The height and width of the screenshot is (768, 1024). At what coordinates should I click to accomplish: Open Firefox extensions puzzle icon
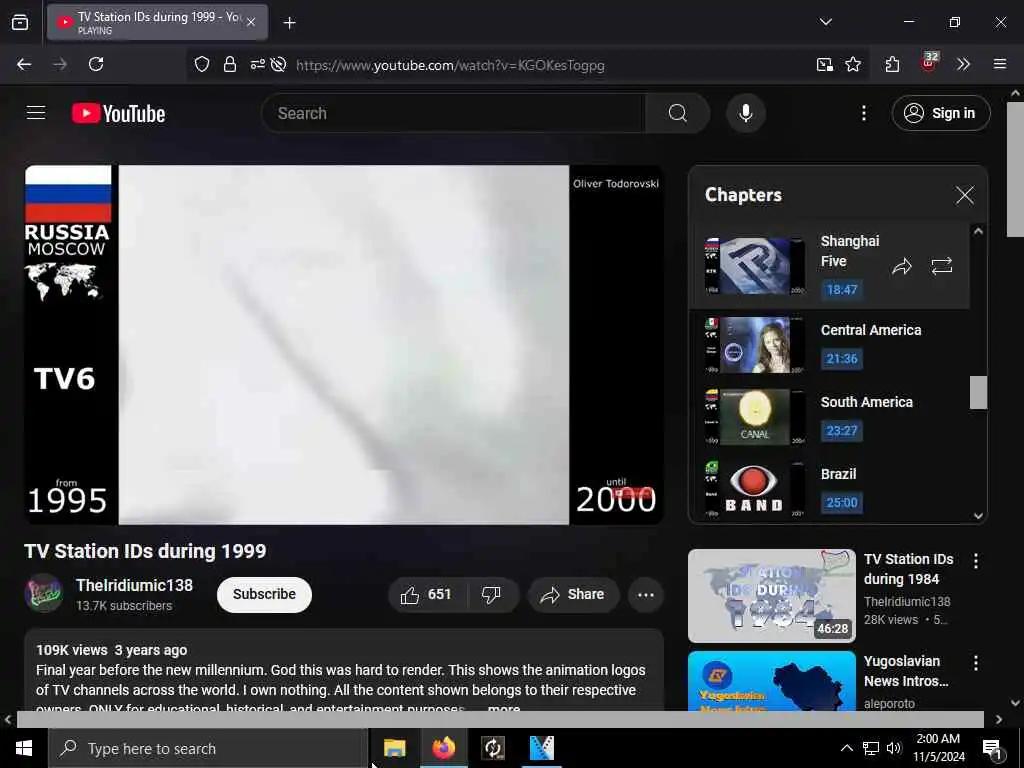pyautogui.click(x=891, y=64)
